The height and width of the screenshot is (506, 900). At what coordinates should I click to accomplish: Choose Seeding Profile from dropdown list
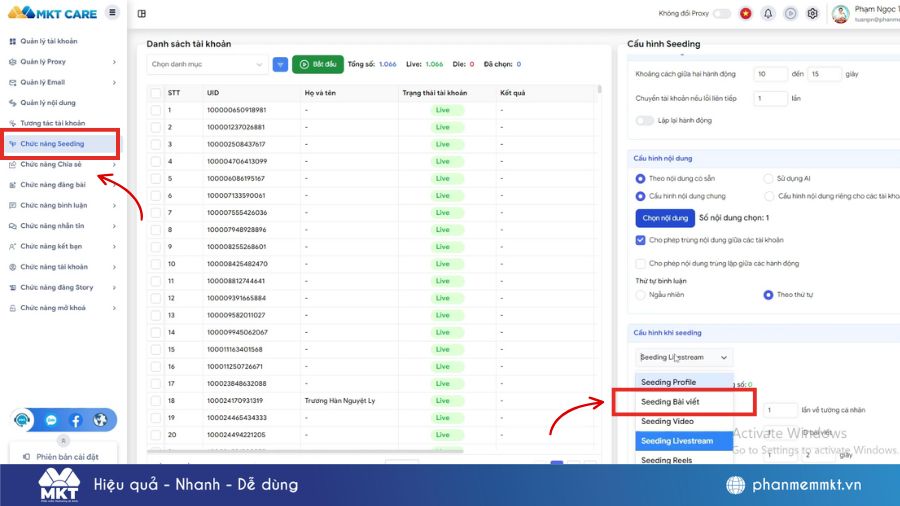point(684,382)
